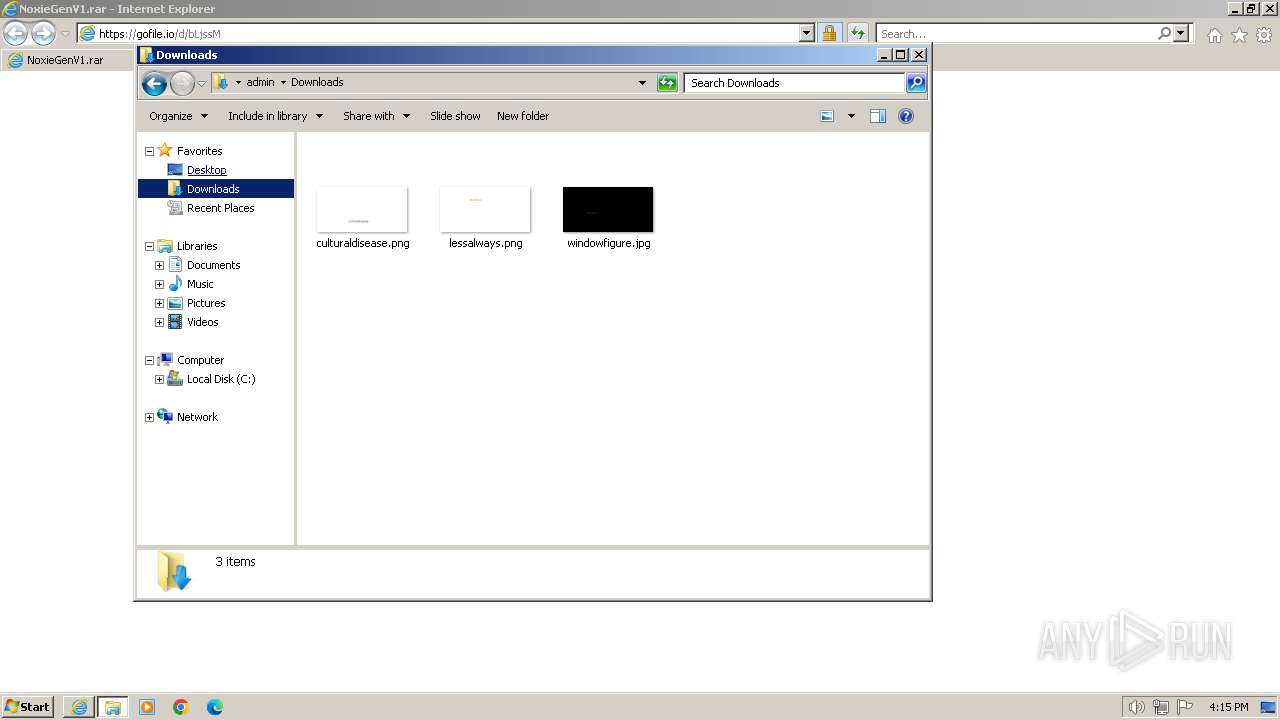Click admin in the address breadcrumb
The height and width of the screenshot is (720, 1280).
click(260, 83)
